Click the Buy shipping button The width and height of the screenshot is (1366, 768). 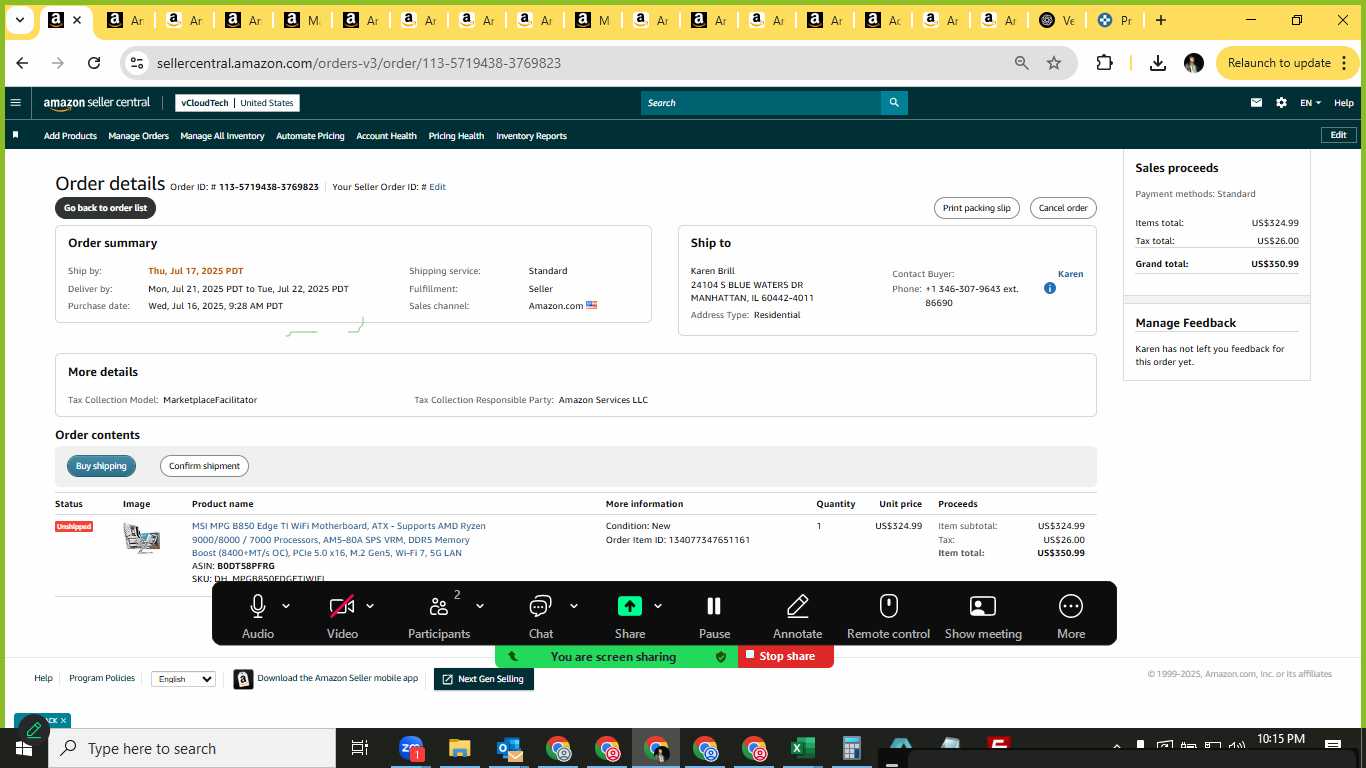(101, 466)
